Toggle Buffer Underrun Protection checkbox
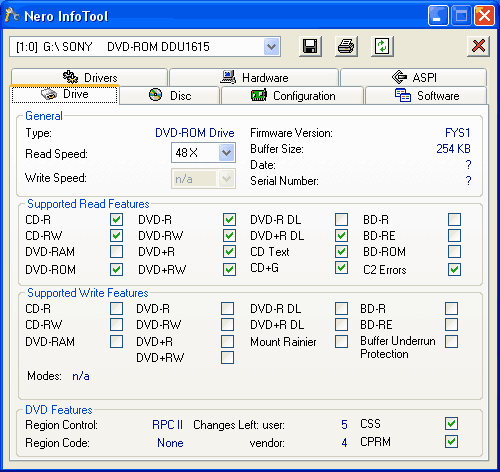Image resolution: width=500 pixels, height=472 pixels. 451,341
